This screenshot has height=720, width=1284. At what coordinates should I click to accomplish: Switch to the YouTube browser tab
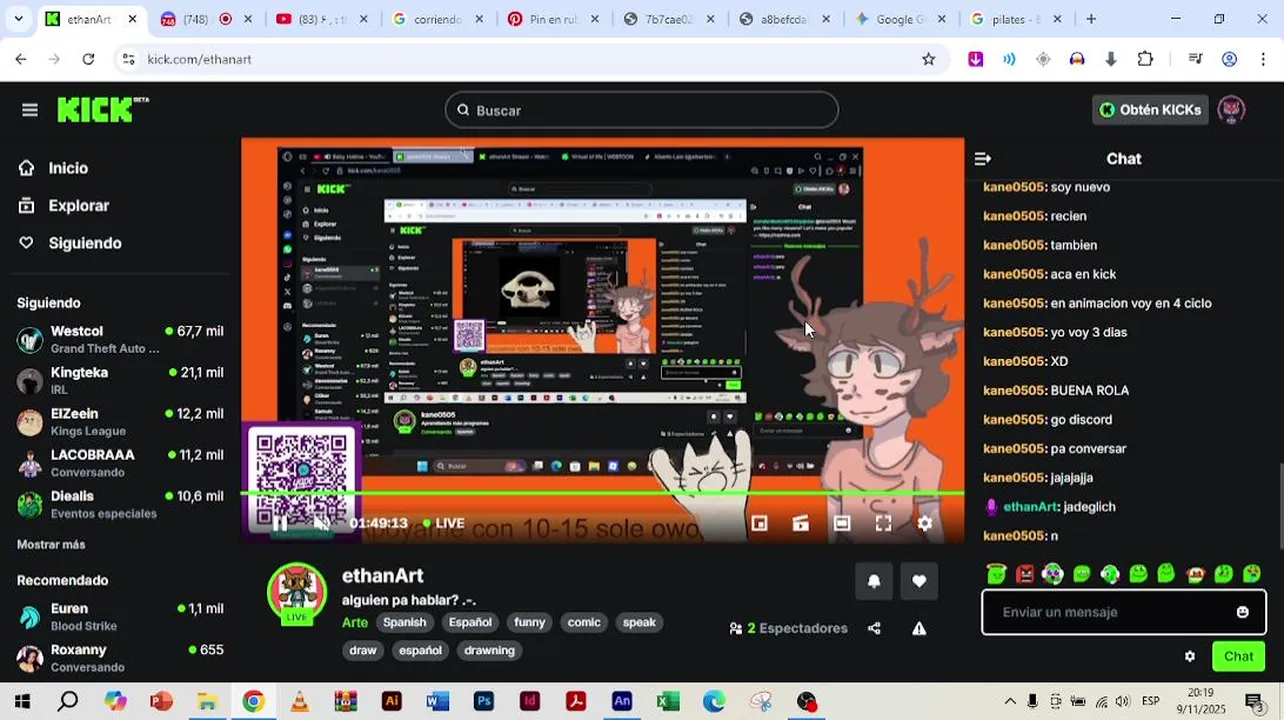pyautogui.click(x=323, y=19)
